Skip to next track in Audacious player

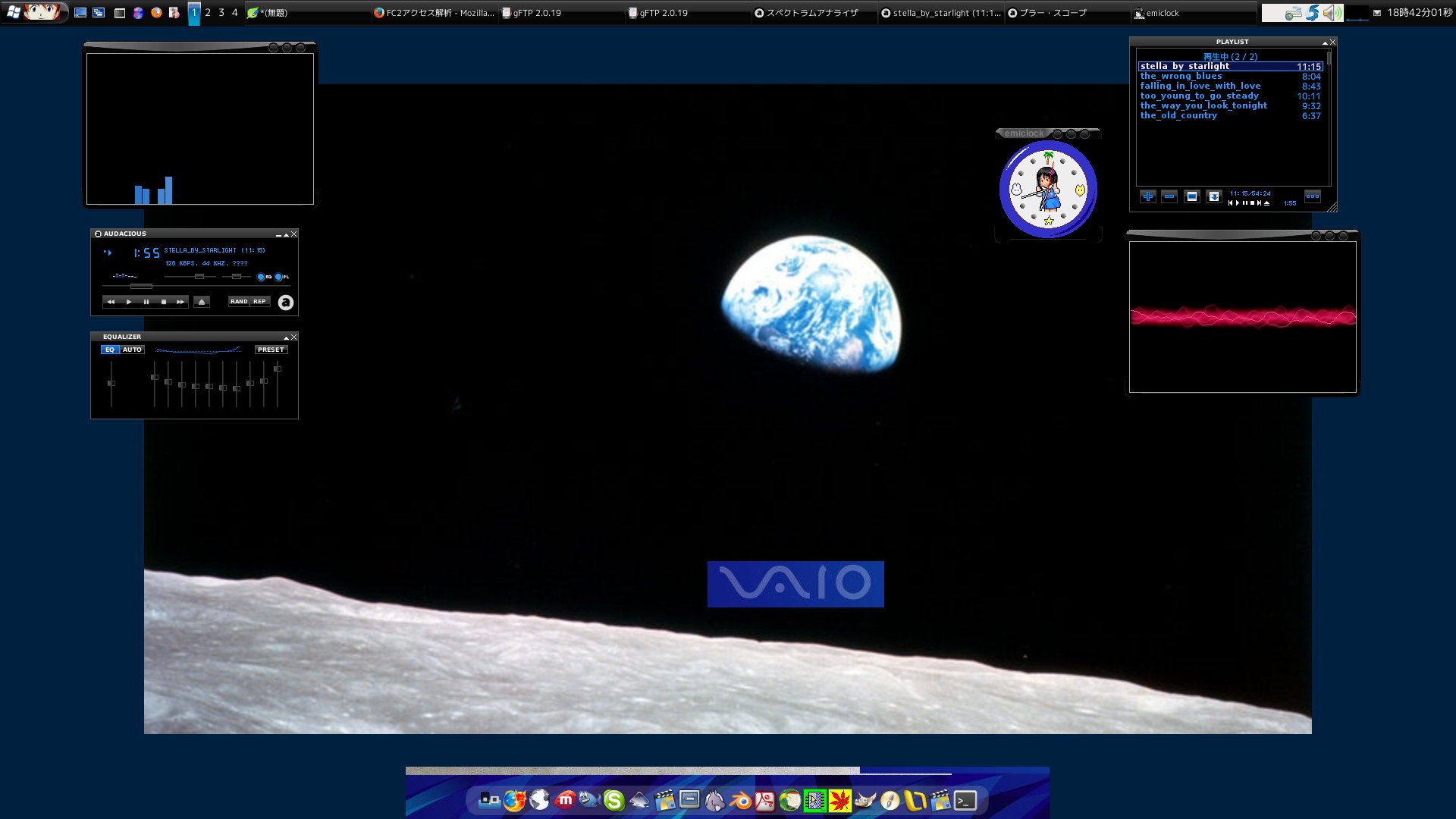[x=180, y=302]
